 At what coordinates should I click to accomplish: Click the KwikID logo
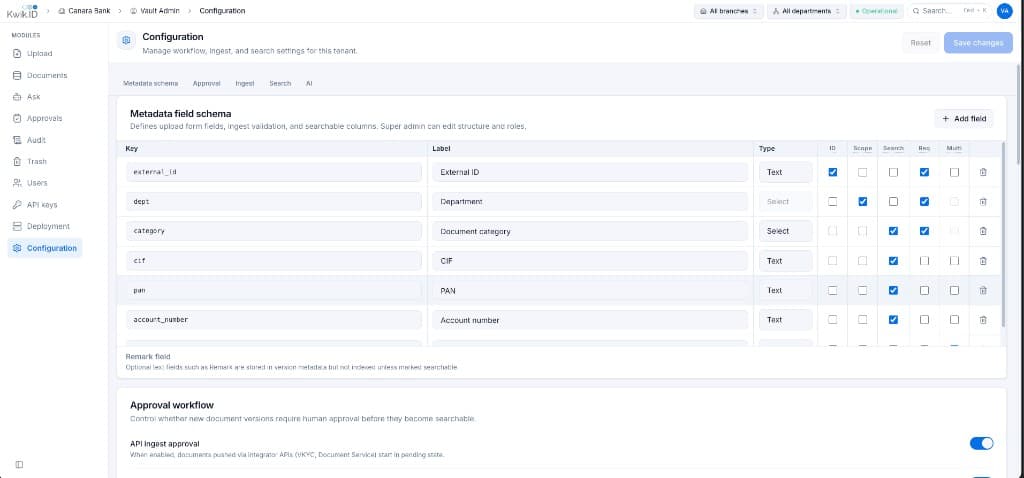(22, 11)
